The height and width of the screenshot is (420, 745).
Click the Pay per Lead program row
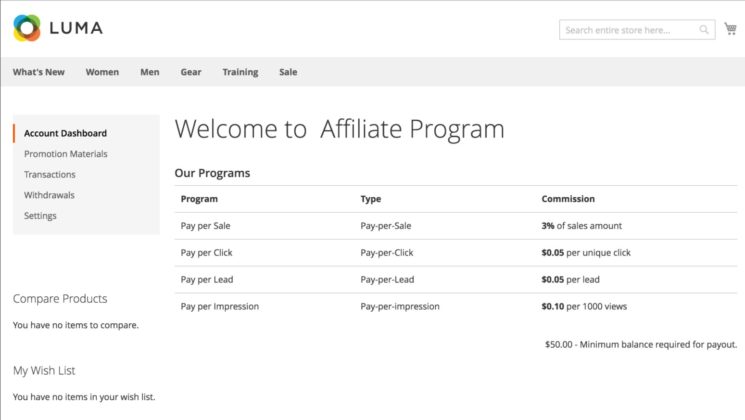(x=207, y=280)
